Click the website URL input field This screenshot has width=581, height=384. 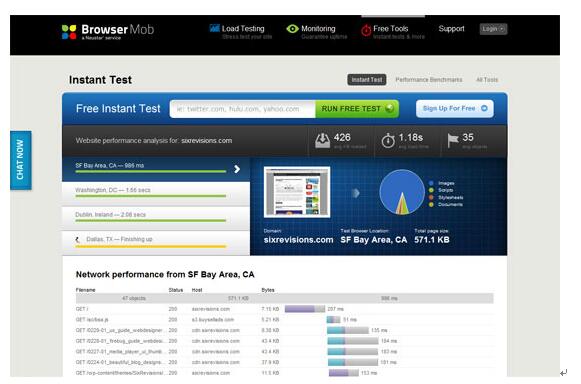tap(243, 109)
